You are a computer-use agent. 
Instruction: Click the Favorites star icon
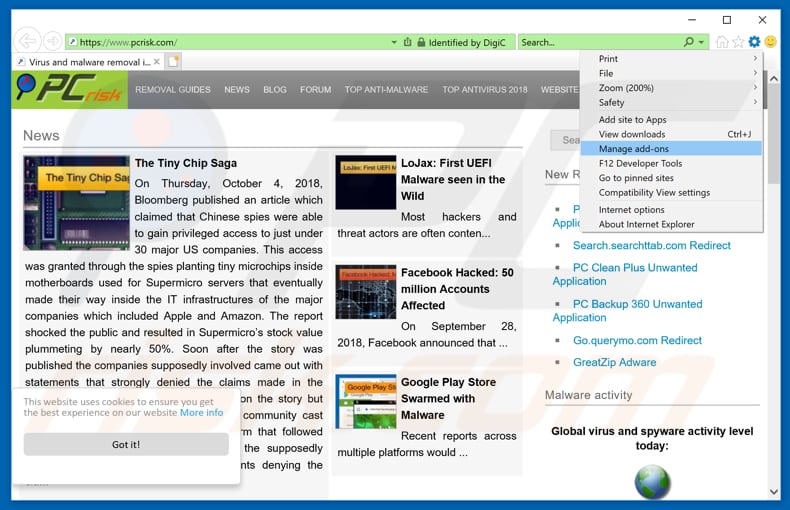738,42
